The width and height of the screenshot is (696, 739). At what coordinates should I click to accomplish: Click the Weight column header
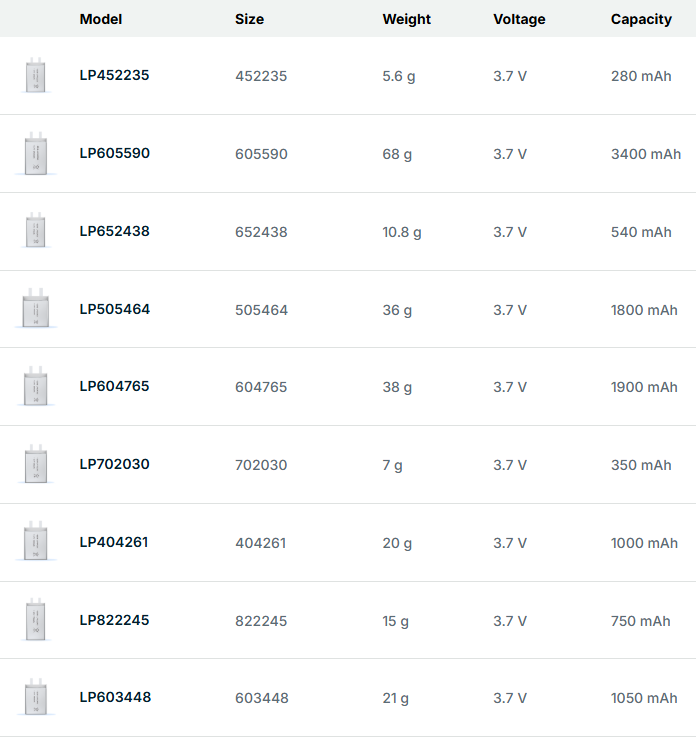point(406,19)
